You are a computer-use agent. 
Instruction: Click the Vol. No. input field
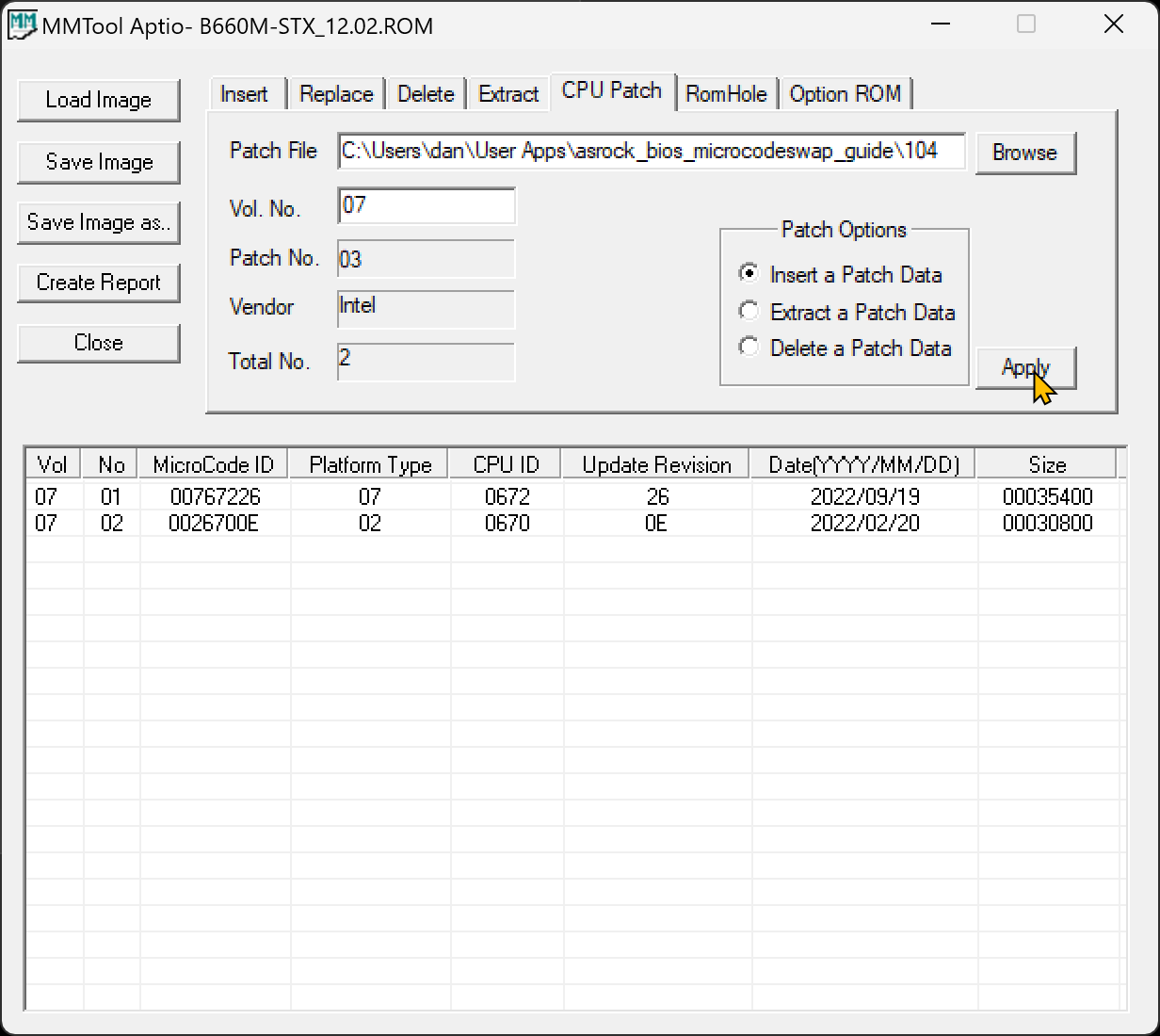point(427,206)
